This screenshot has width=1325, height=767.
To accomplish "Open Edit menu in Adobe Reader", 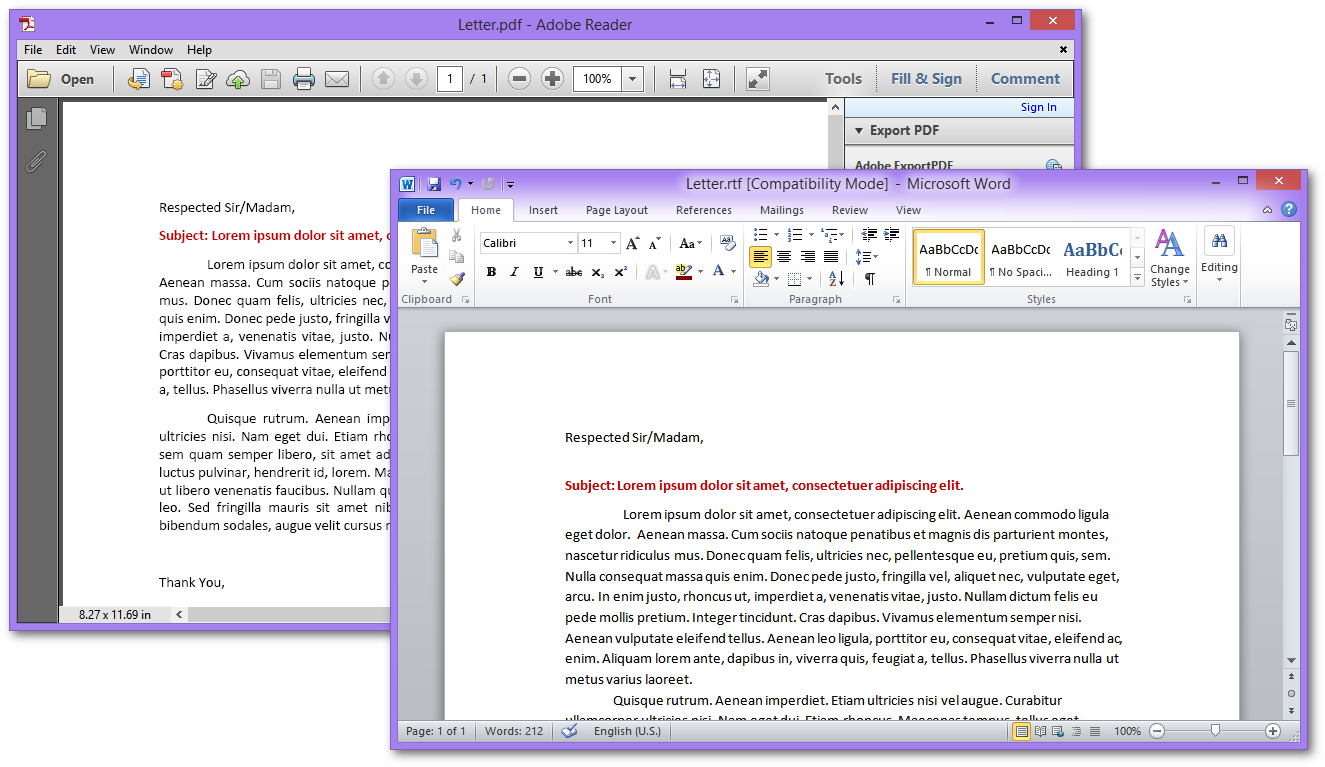I will click(66, 50).
